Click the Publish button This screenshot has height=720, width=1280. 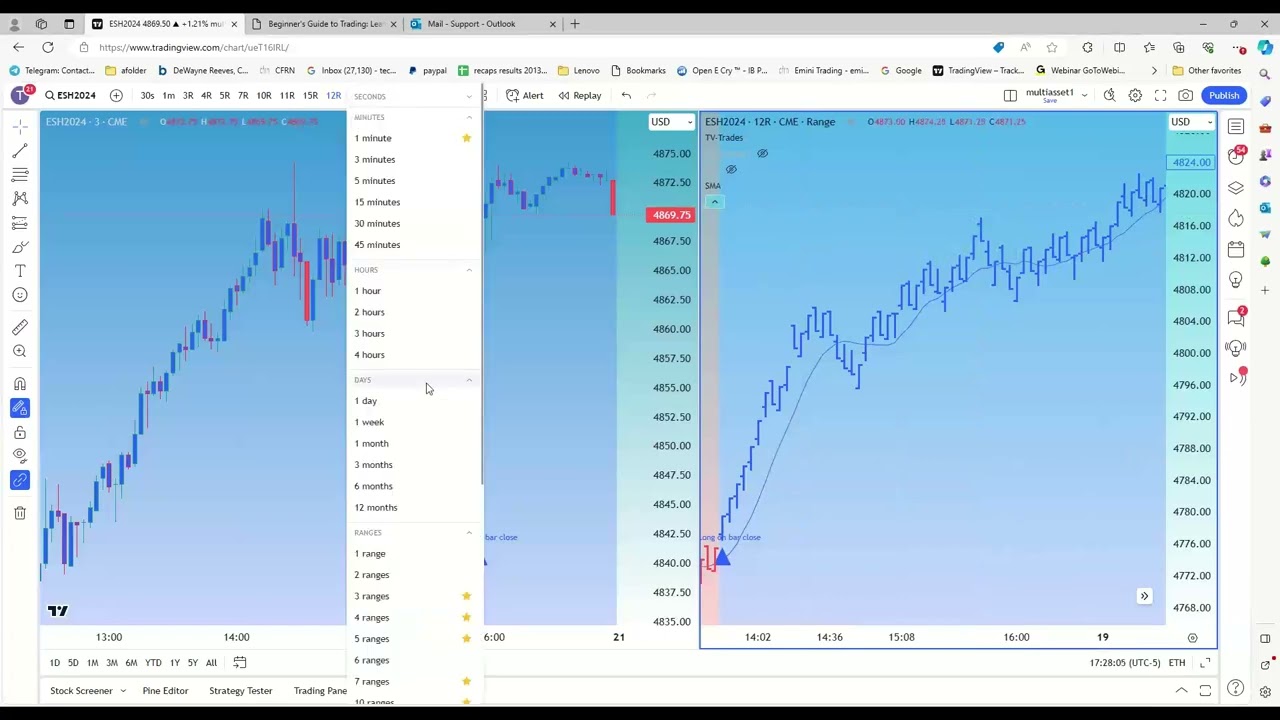(x=1224, y=95)
